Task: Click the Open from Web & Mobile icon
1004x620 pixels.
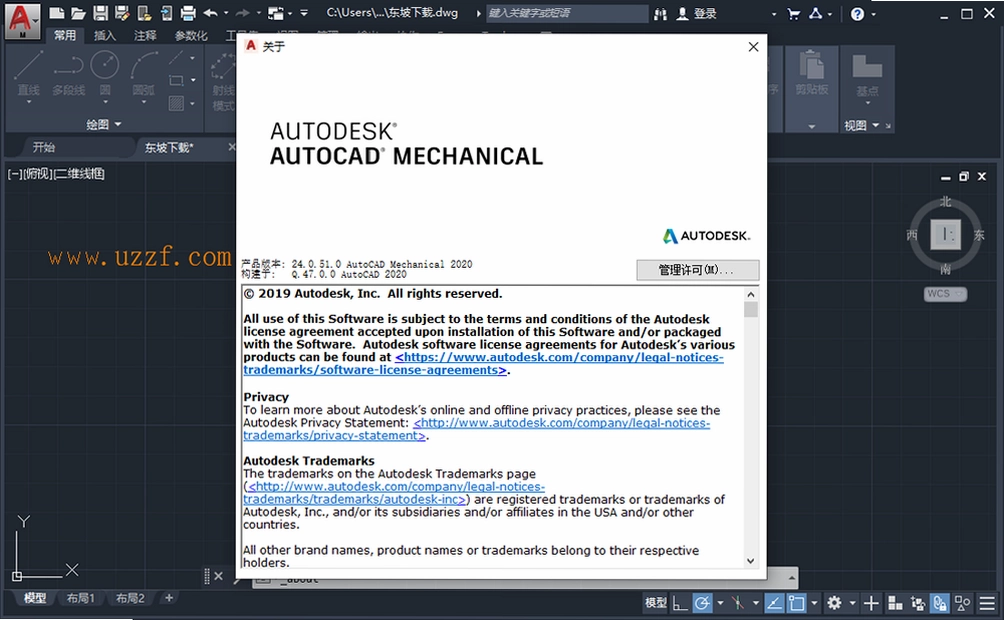Action: pyautogui.click(x=144, y=13)
